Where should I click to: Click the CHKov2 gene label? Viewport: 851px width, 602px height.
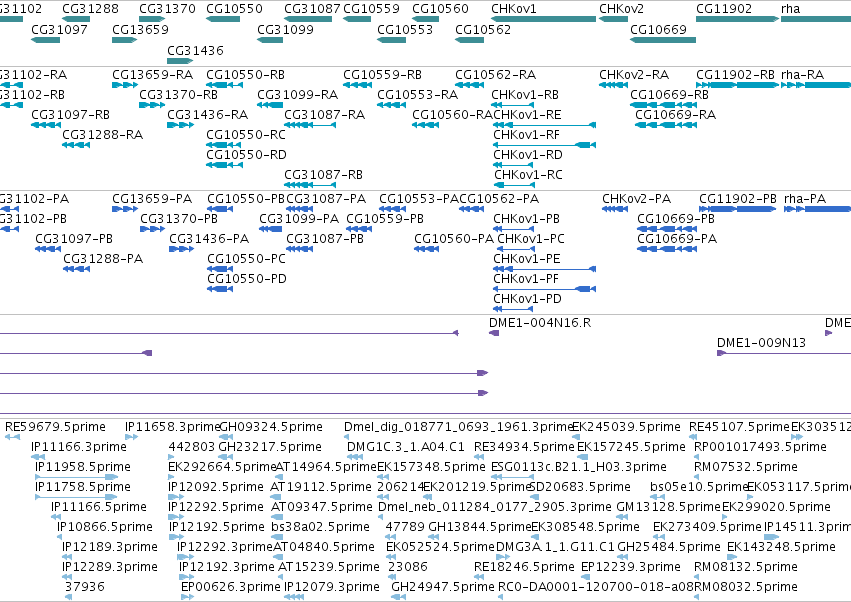(621, 9)
